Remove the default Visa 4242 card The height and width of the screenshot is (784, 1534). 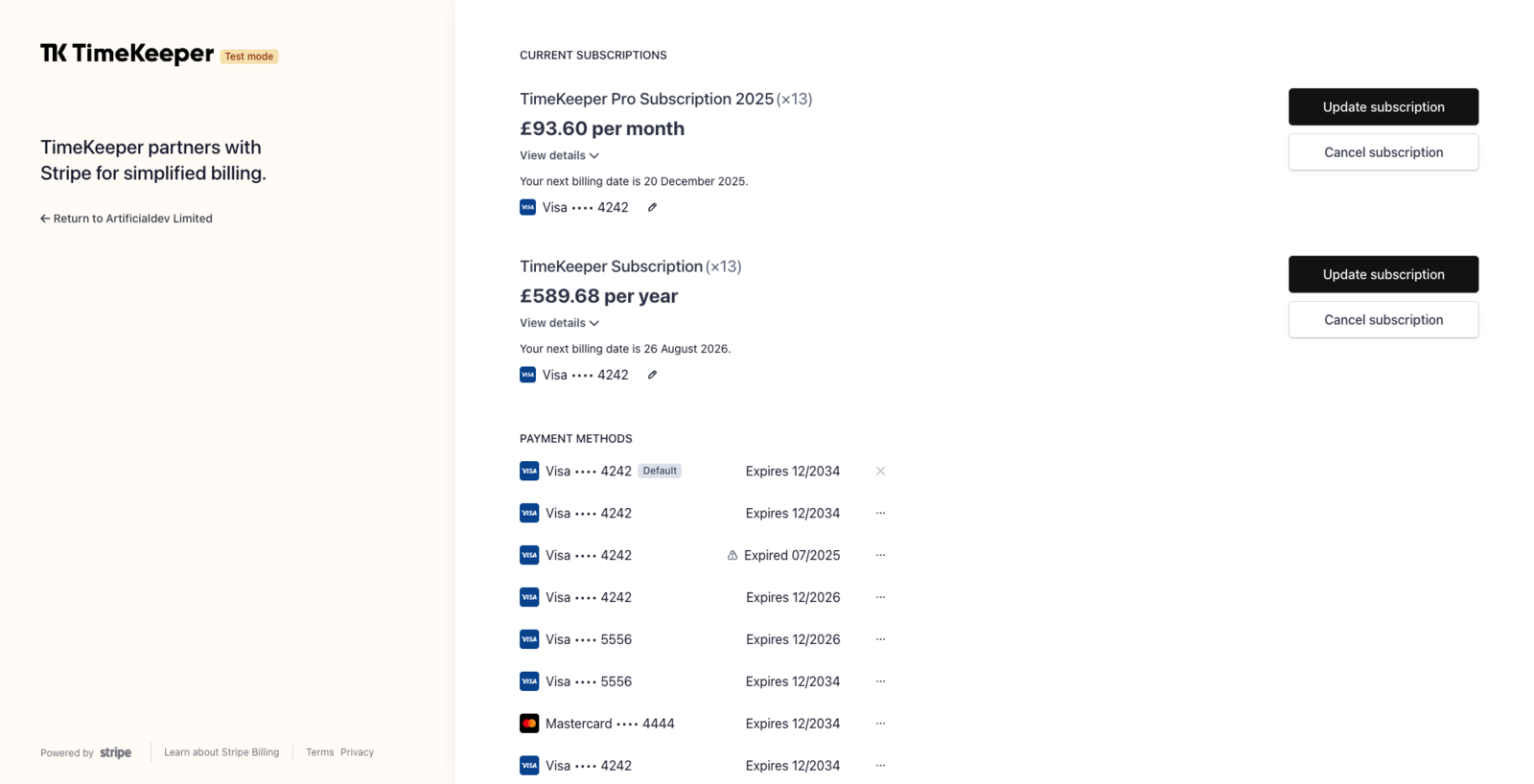pos(880,471)
